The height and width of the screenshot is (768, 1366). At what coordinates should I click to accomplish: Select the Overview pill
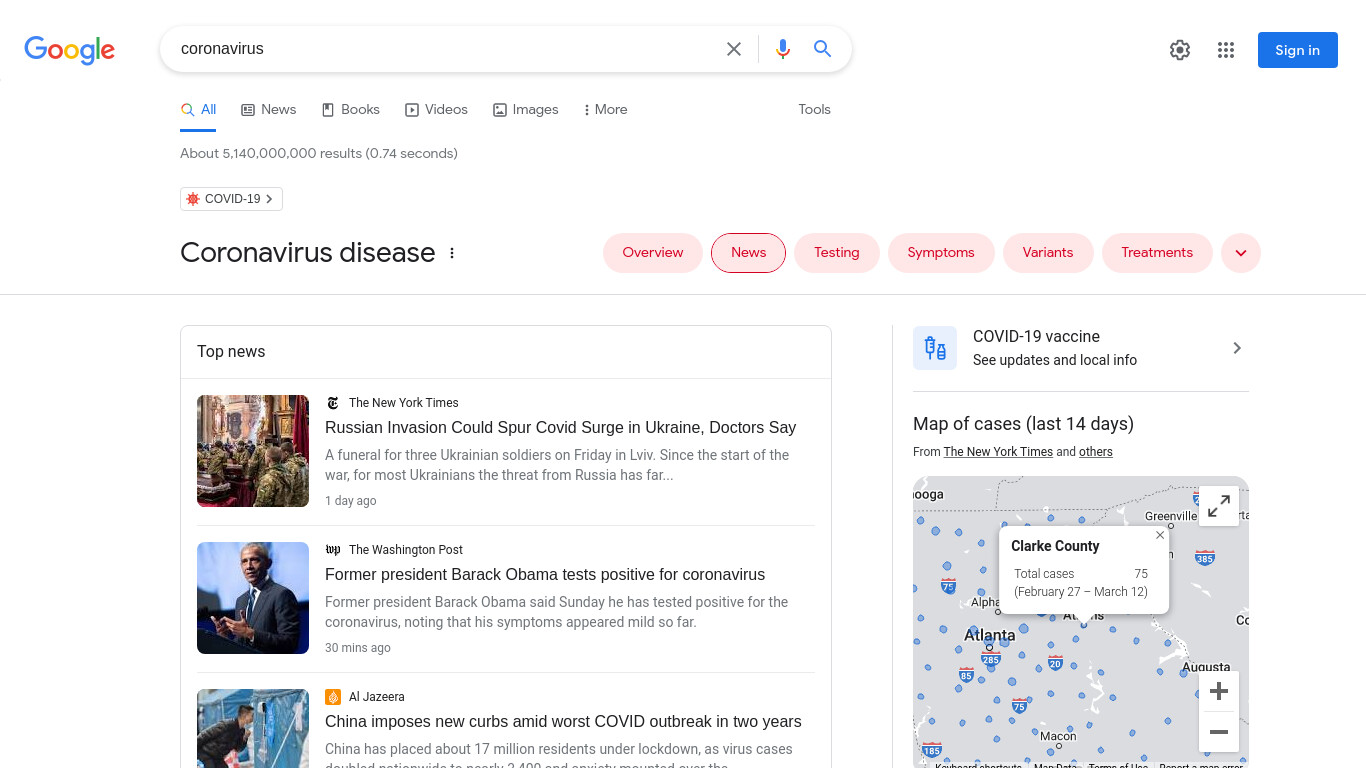653,253
